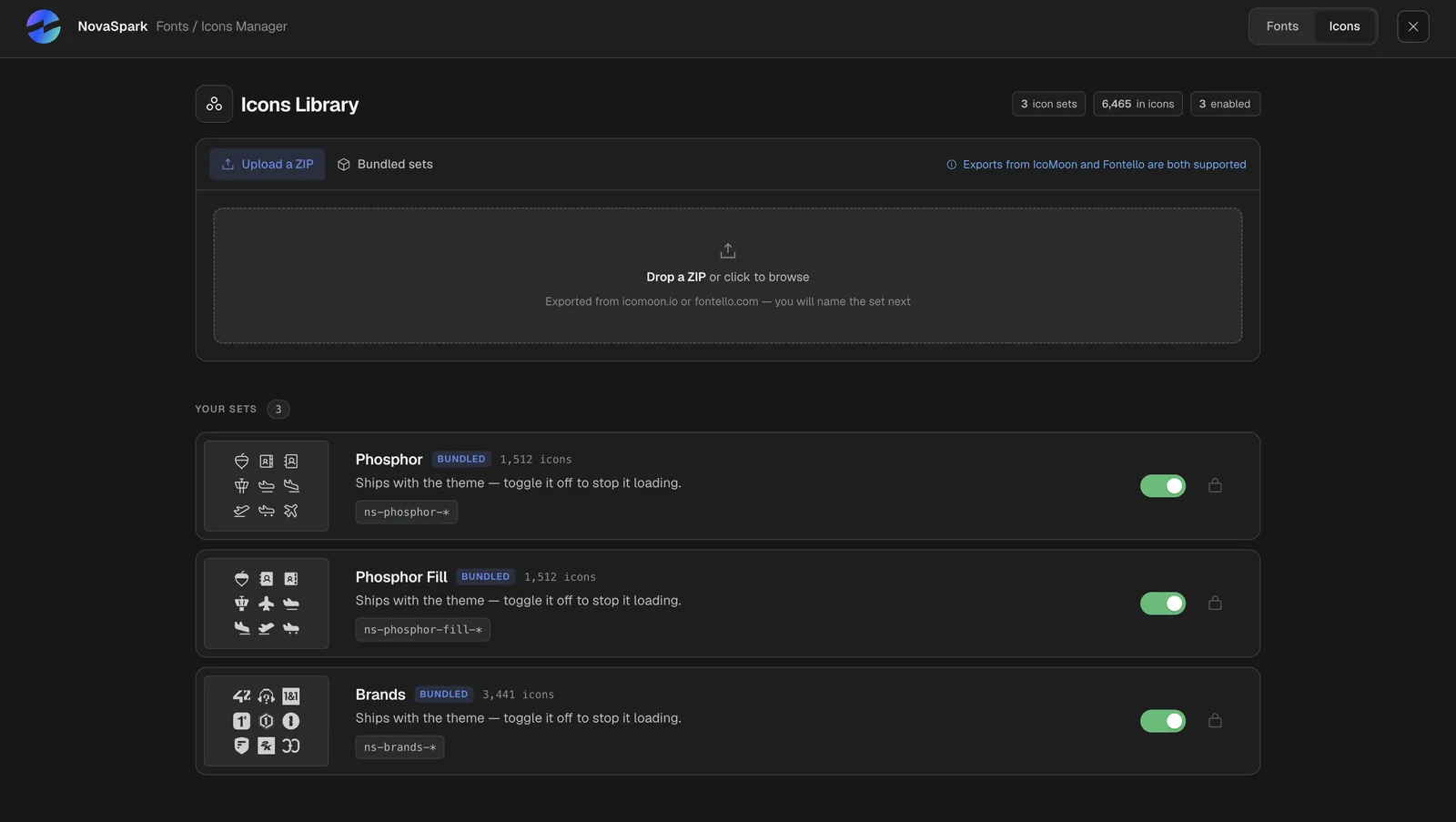This screenshot has height=822, width=1456.
Task: Click the 1&1 logo in Brands preview
Action: tap(291, 696)
